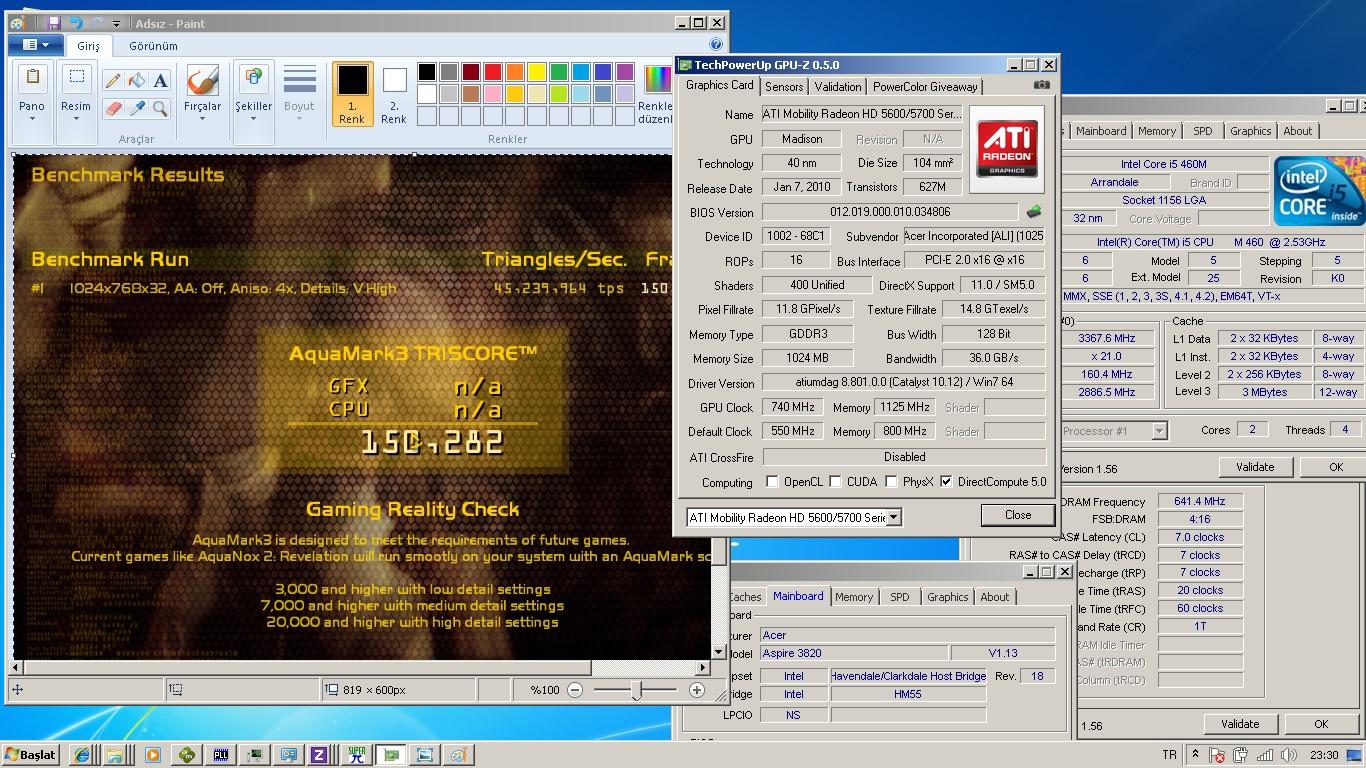Viewport: 1366px width, 768px height.
Task: Show hidden tray icons arrow
Action: coord(1195,755)
